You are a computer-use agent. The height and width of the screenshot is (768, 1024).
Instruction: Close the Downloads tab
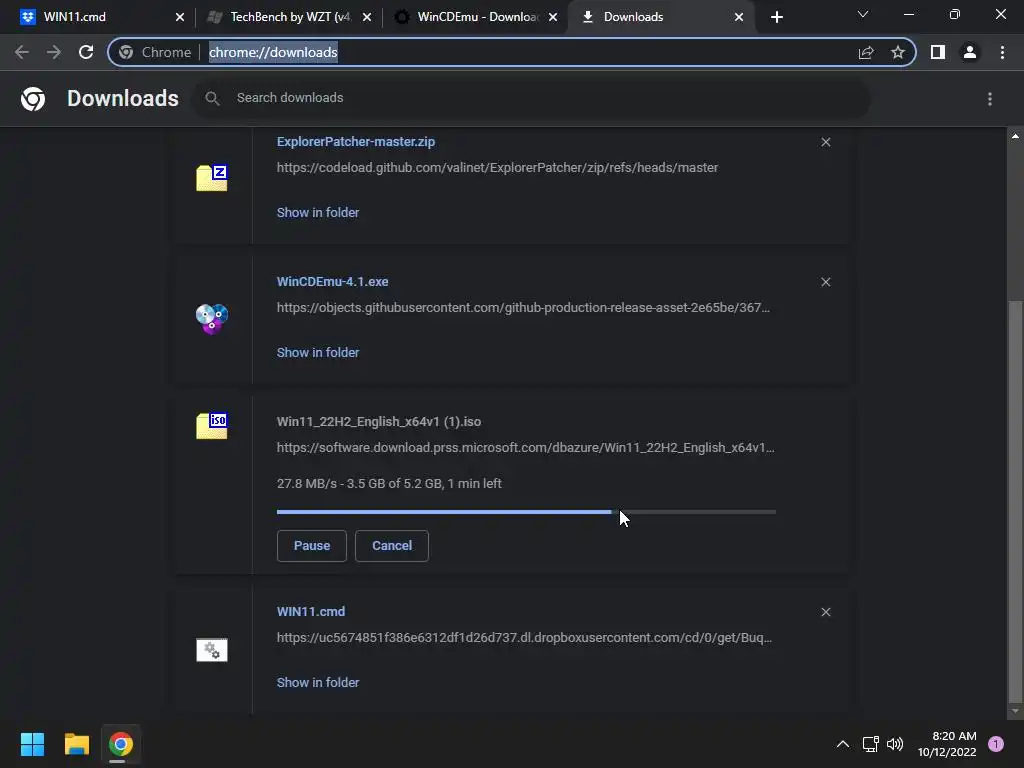(x=739, y=17)
